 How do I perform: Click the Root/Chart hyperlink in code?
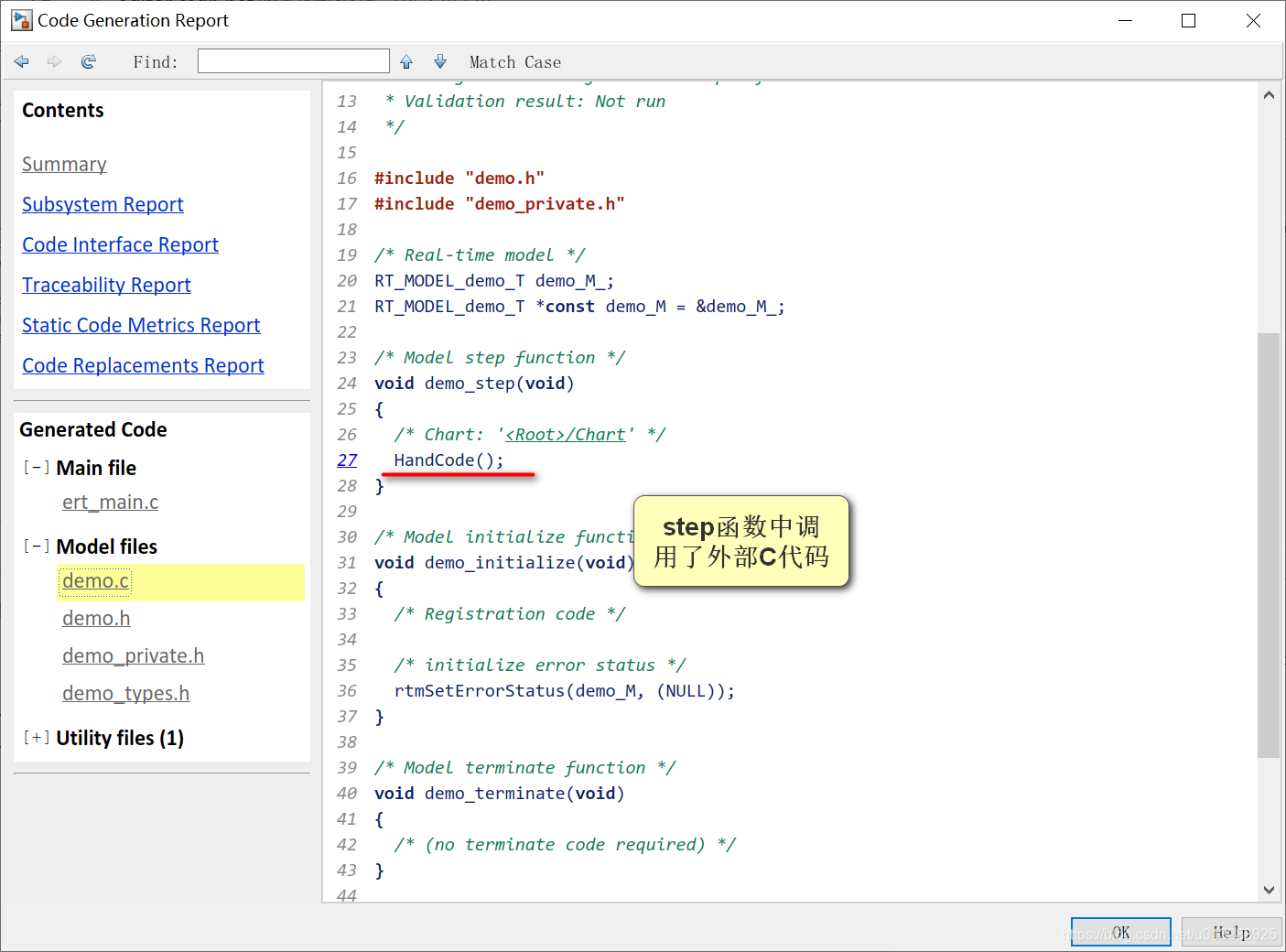(566, 435)
